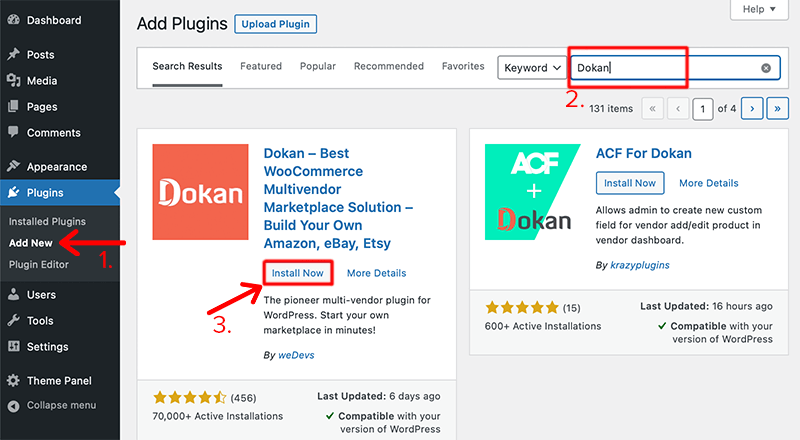
Task: Select the Appearance paintbrush icon
Action: coord(13,166)
